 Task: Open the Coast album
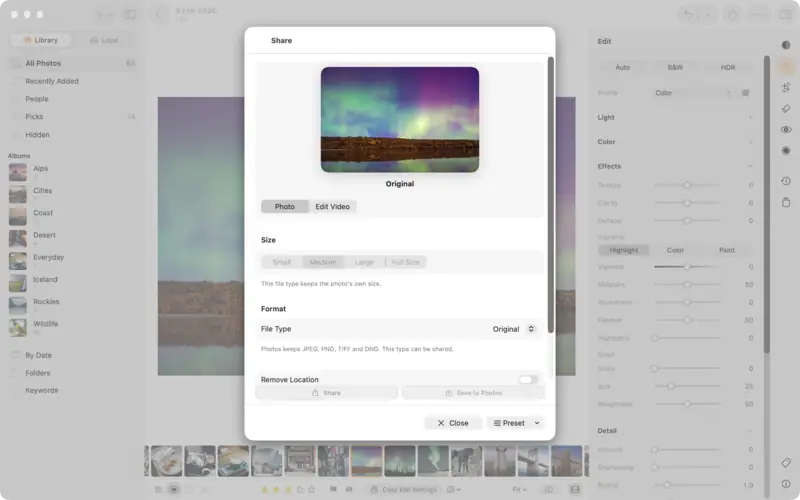[x=73, y=217]
